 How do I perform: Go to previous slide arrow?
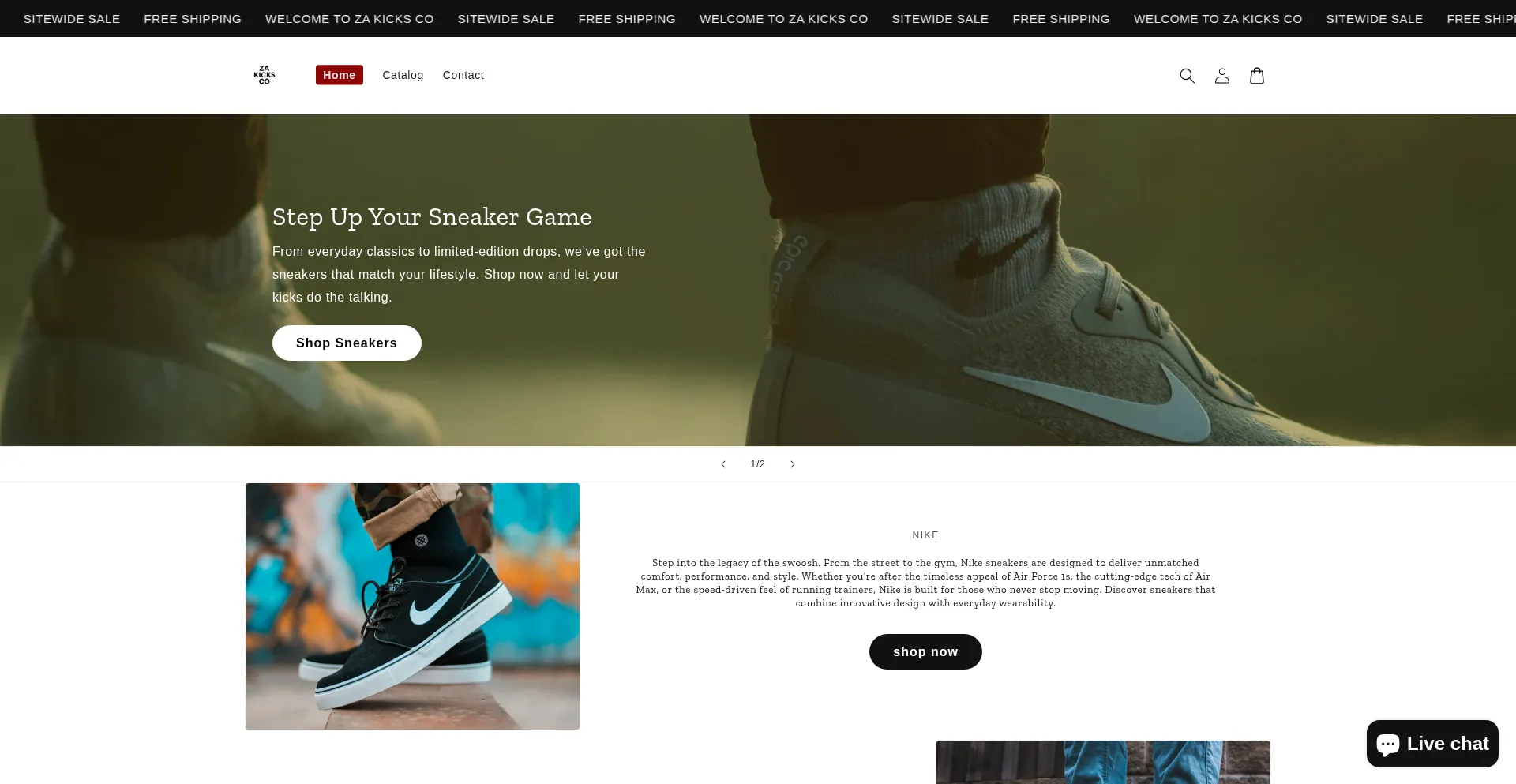click(x=723, y=464)
